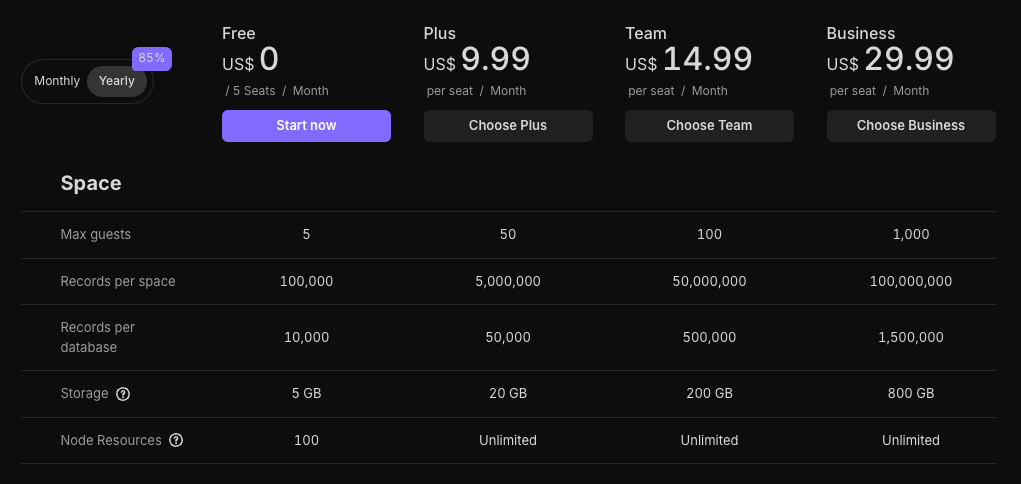1021x484 pixels.
Task: Click the Choose Team button
Action: click(x=709, y=126)
